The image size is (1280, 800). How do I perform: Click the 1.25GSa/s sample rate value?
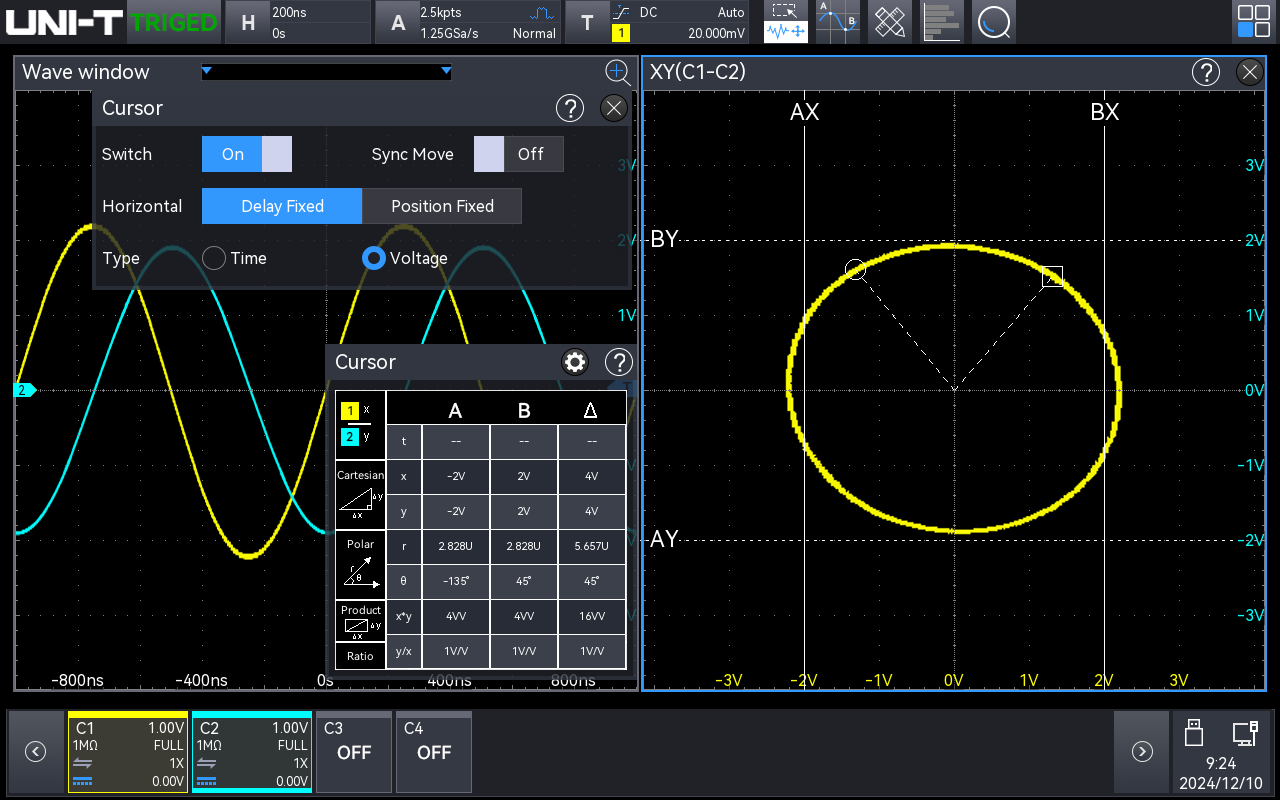coord(449,33)
